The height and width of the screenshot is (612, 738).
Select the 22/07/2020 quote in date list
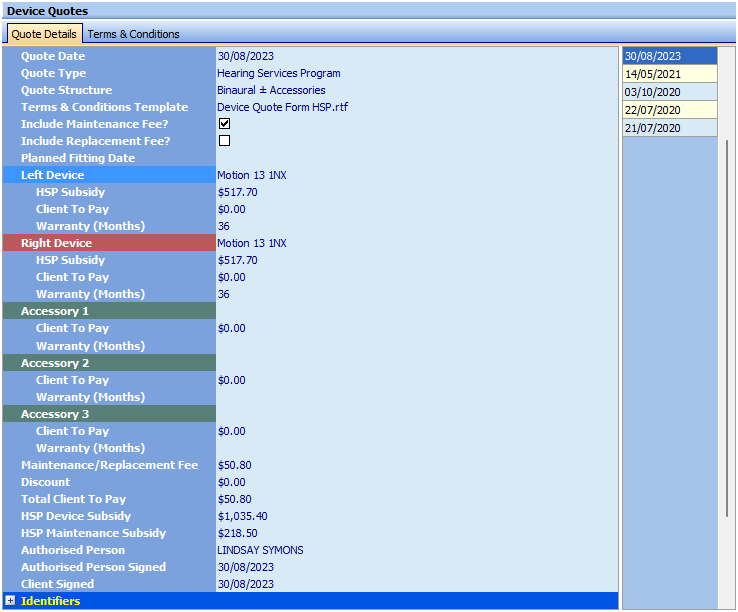coord(669,110)
